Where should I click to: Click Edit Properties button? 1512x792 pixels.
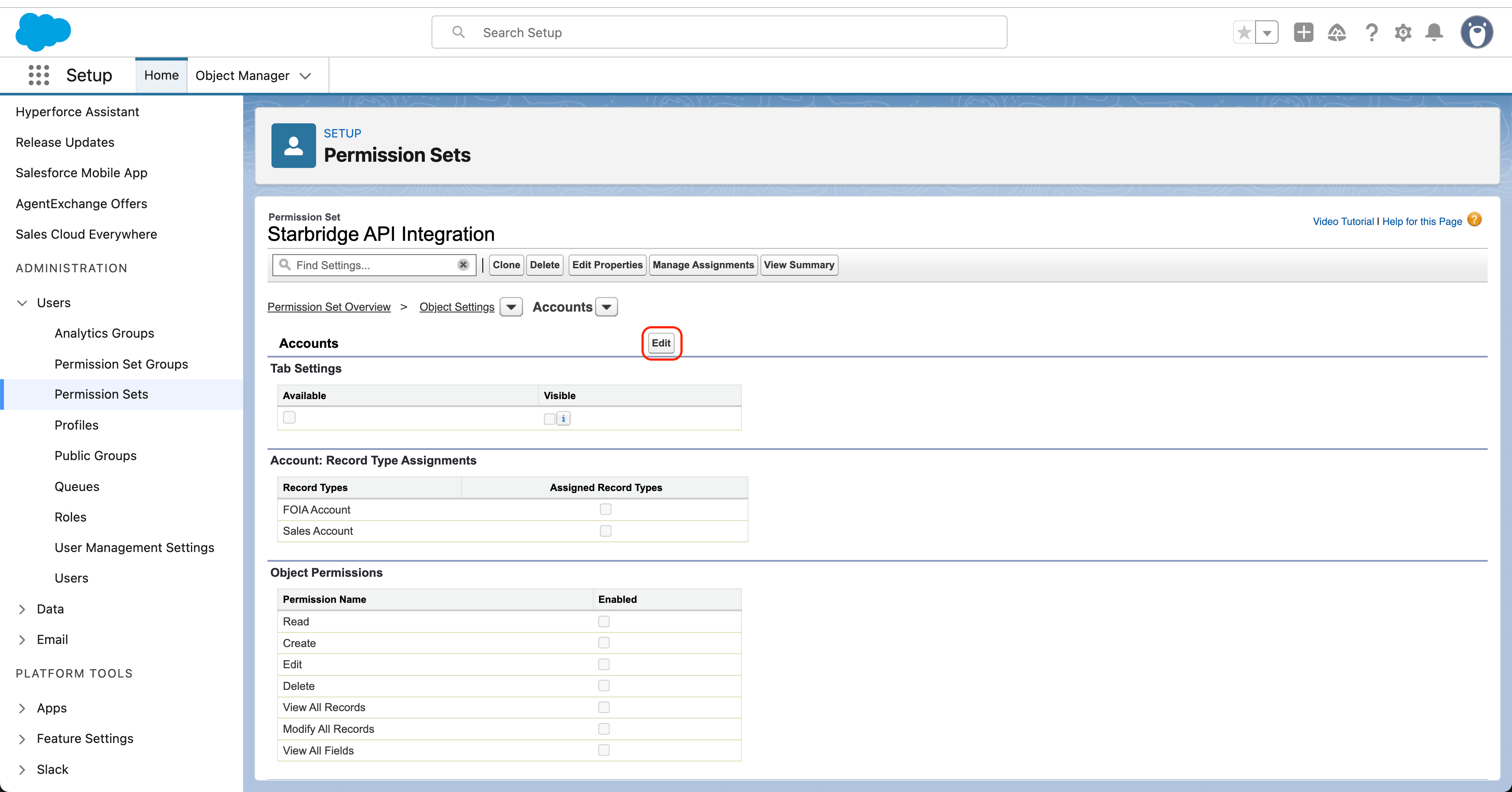pos(607,265)
